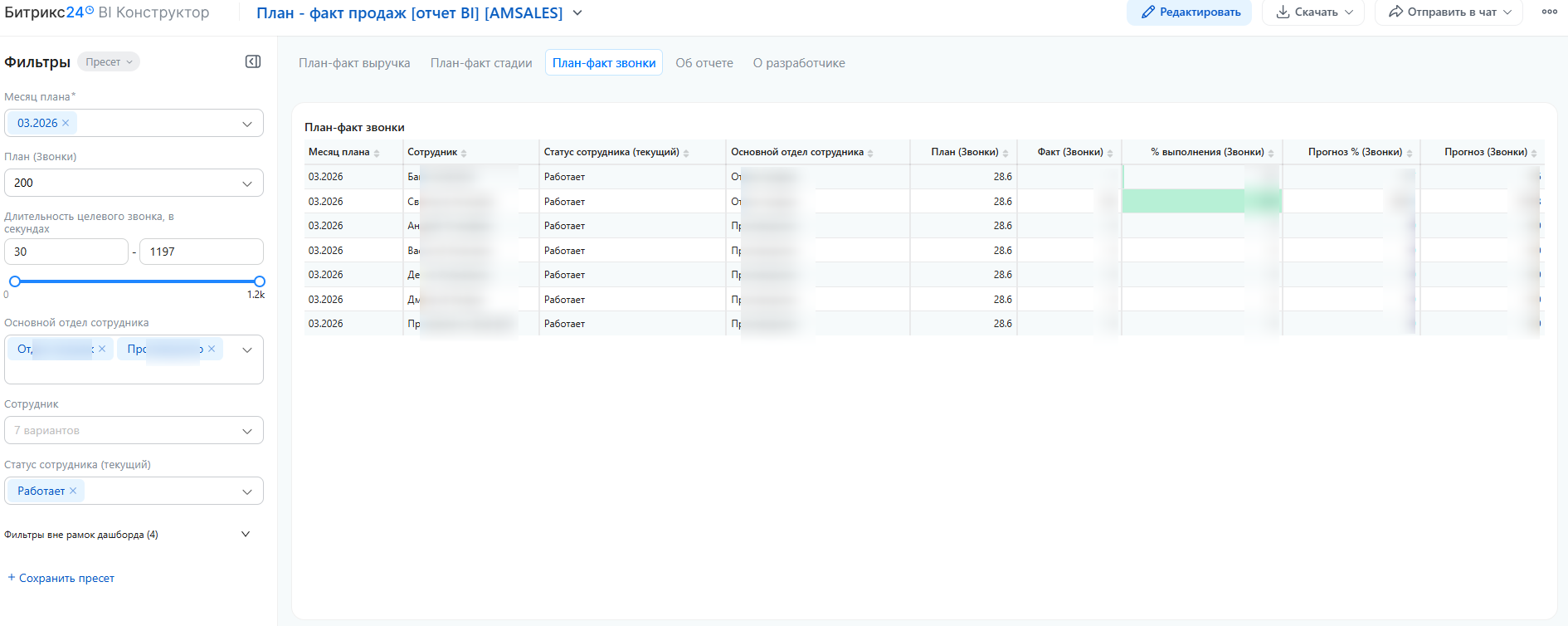The image size is (1568, 626).
Task: Sort by Факт (Звонки) column icon
Action: tap(1110, 153)
